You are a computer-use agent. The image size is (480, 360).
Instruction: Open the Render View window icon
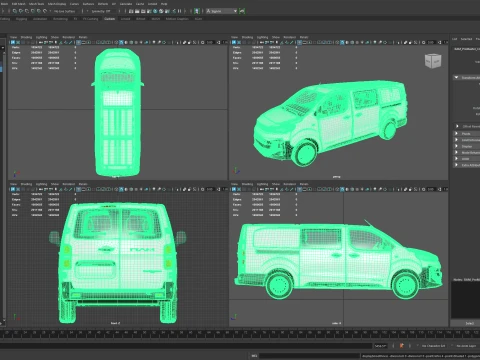tap(131, 11)
